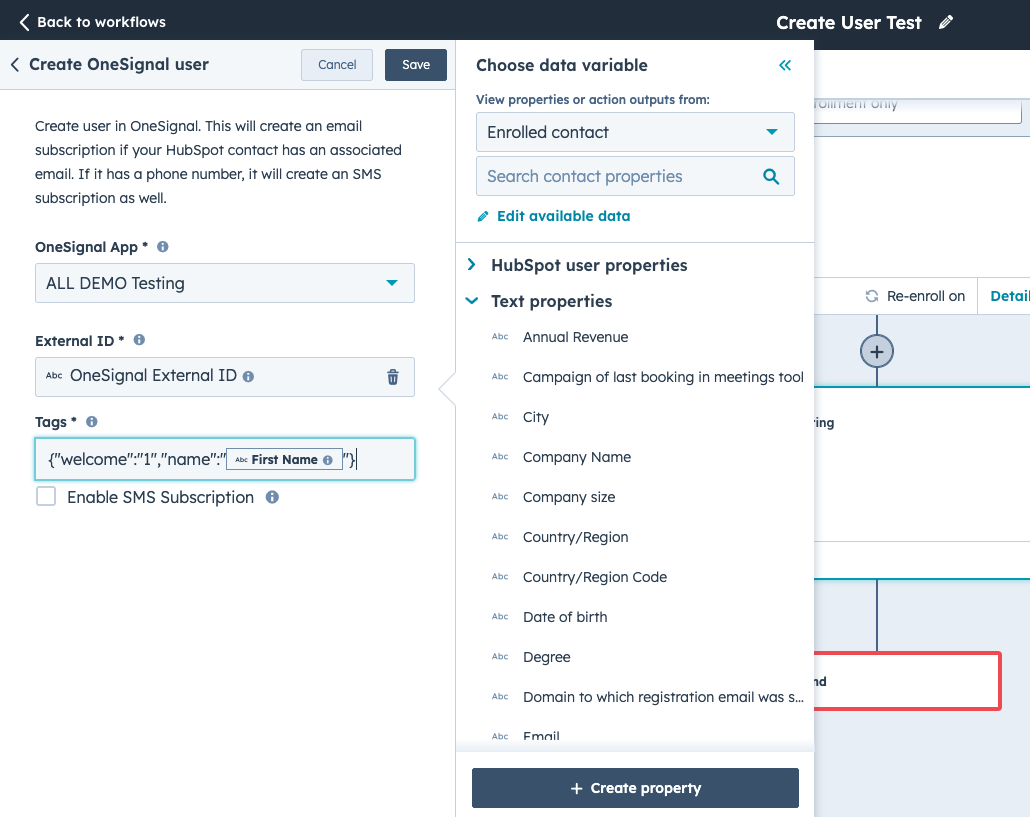Click pencil icon beside Edit available data
The height and width of the screenshot is (817, 1030).
click(x=483, y=216)
